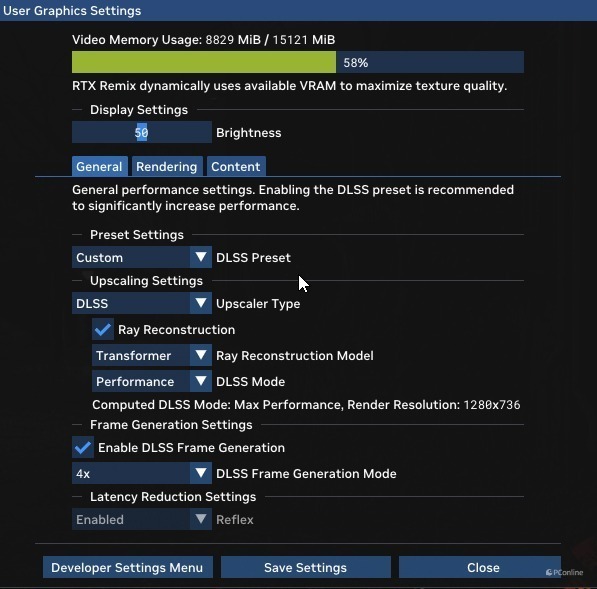Click the Enable DLSS Frame Generation label

coord(192,447)
